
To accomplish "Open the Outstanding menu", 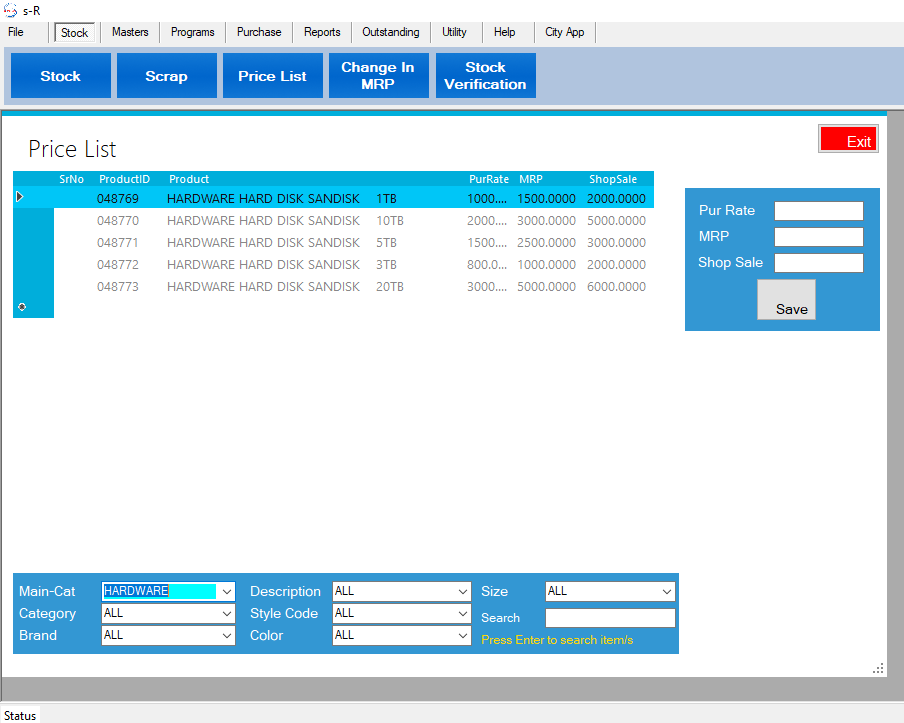I will click(x=391, y=32).
